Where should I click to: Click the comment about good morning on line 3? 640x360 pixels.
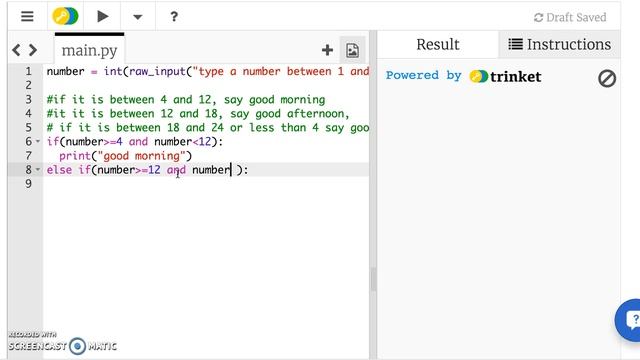(186, 100)
